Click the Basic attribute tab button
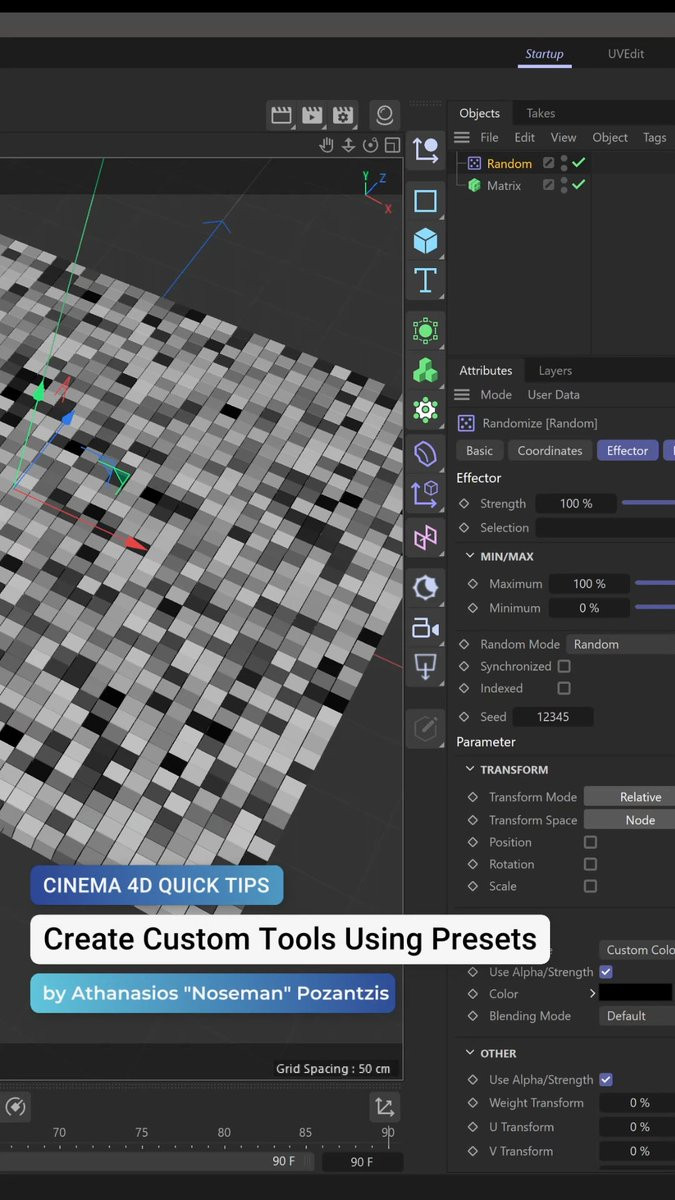 pos(480,451)
